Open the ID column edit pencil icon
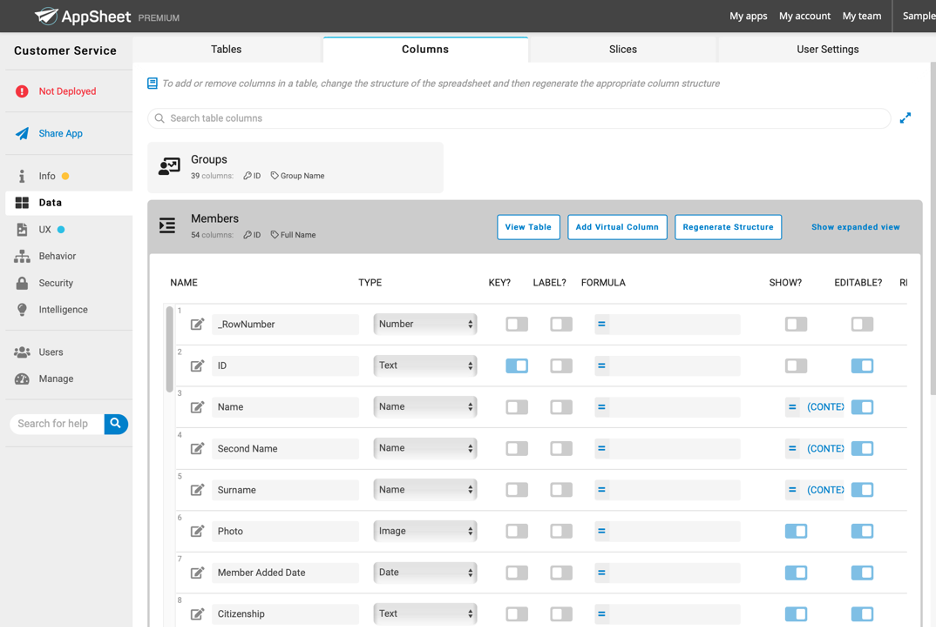936x627 pixels. point(197,365)
